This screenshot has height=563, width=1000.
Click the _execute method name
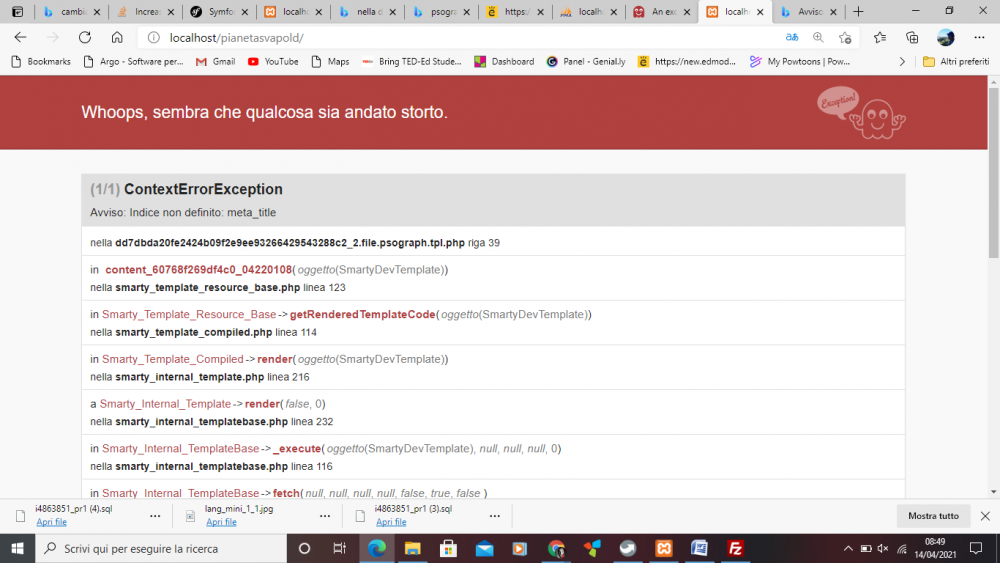(297, 448)
